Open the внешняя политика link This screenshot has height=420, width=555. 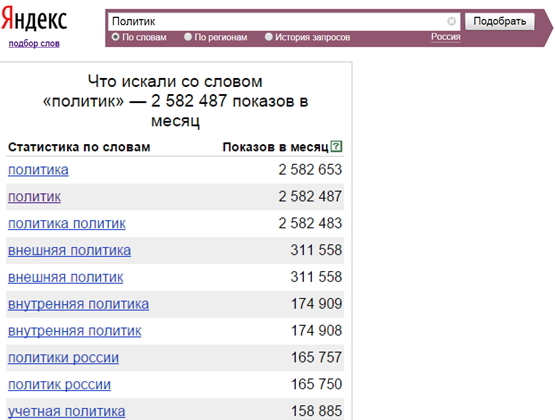69,251
